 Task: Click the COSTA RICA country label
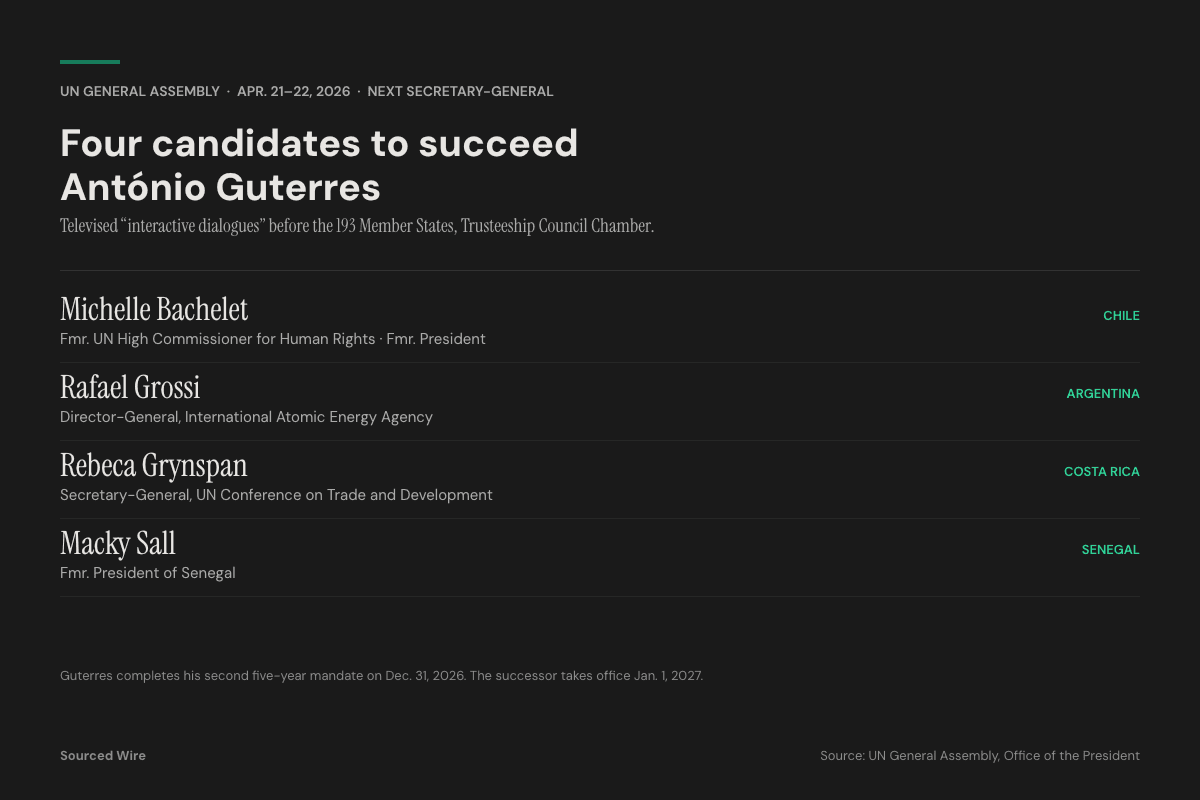(x=1101, y=471)
